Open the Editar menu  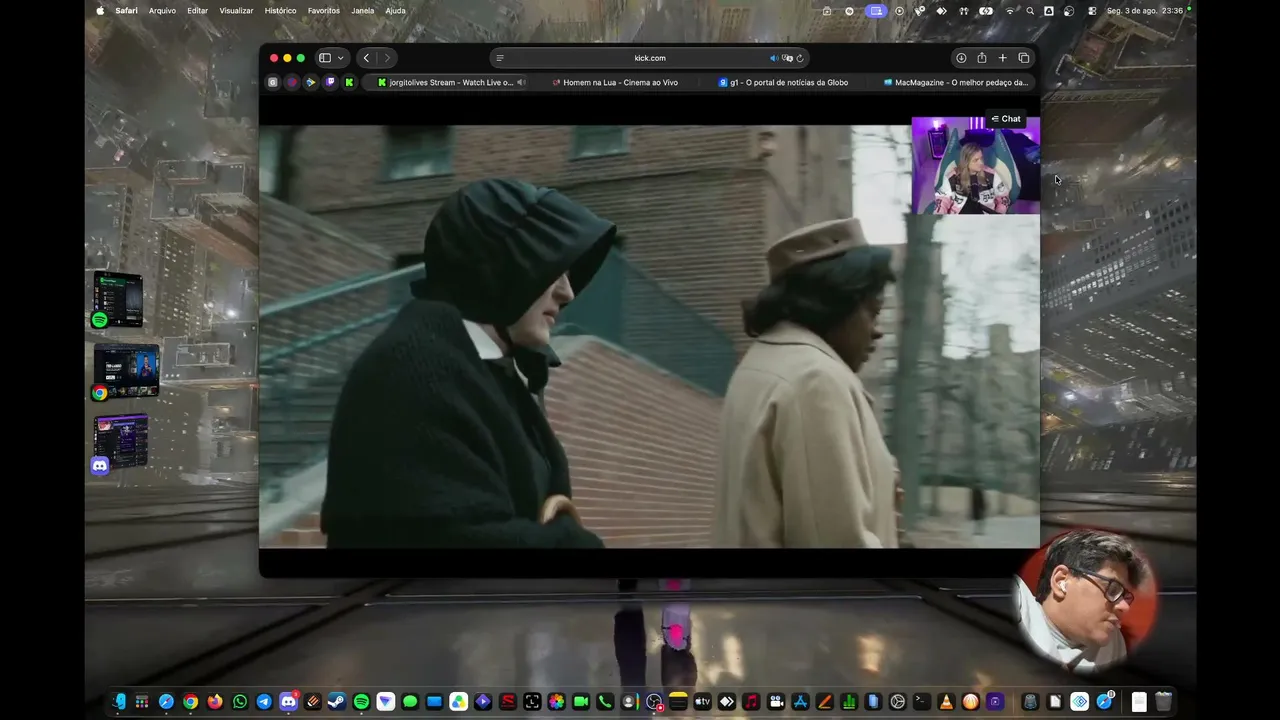coord(198,11)
